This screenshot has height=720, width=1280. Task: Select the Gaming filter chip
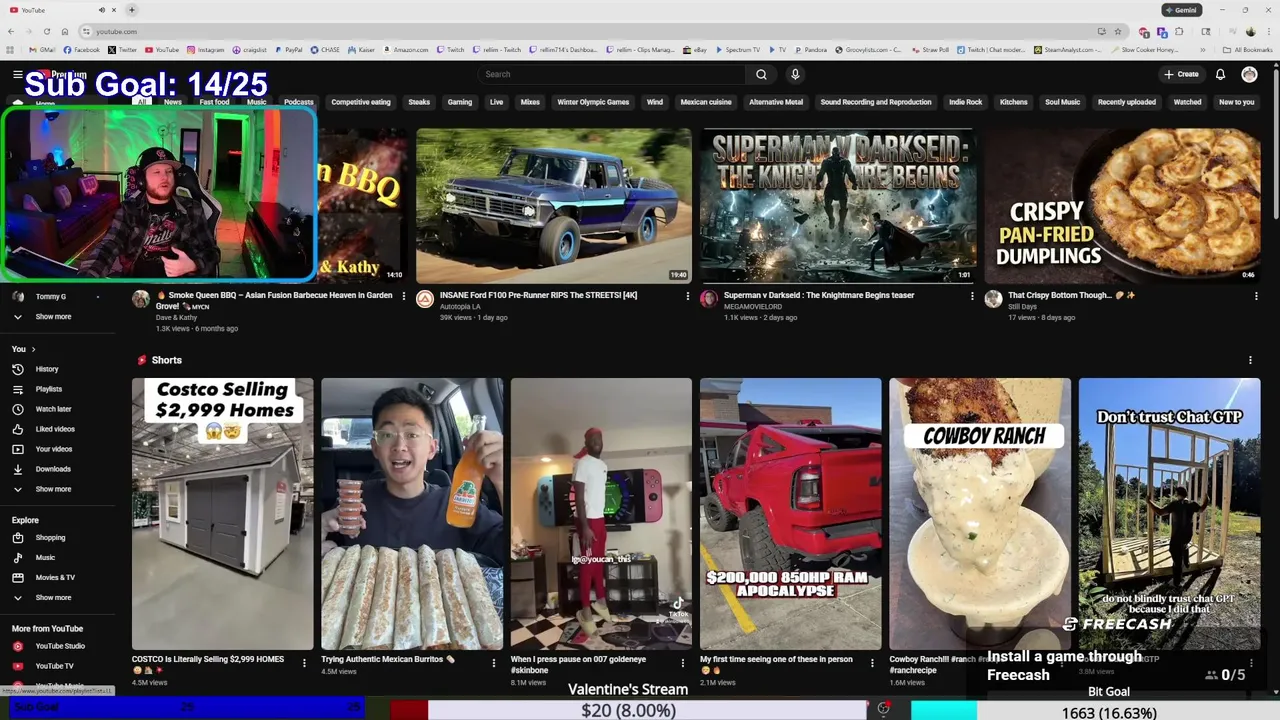(x=460, y=102)
